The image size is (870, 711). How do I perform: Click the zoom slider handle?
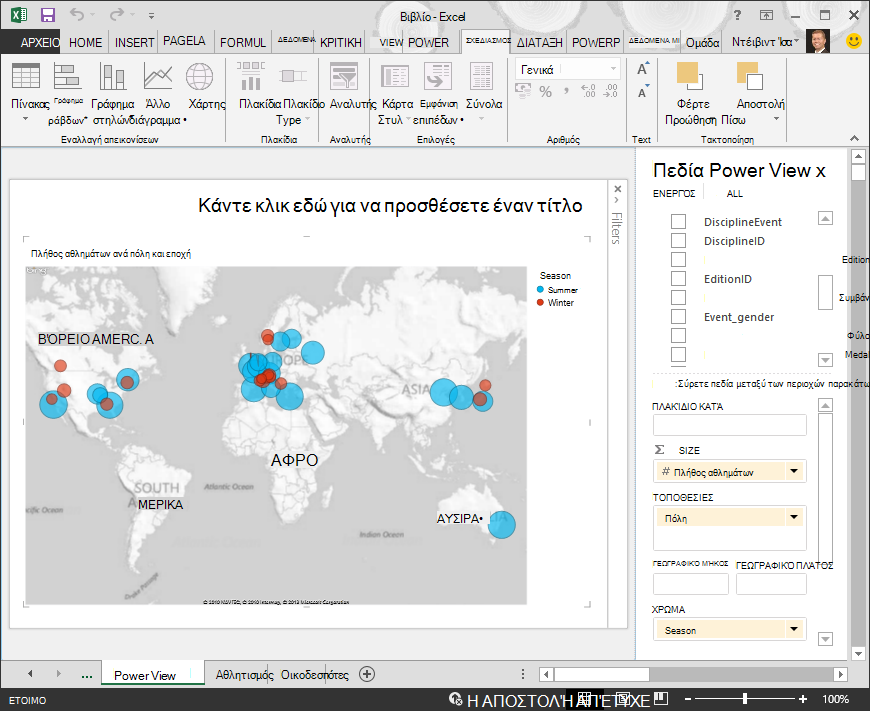click(745, 699)
